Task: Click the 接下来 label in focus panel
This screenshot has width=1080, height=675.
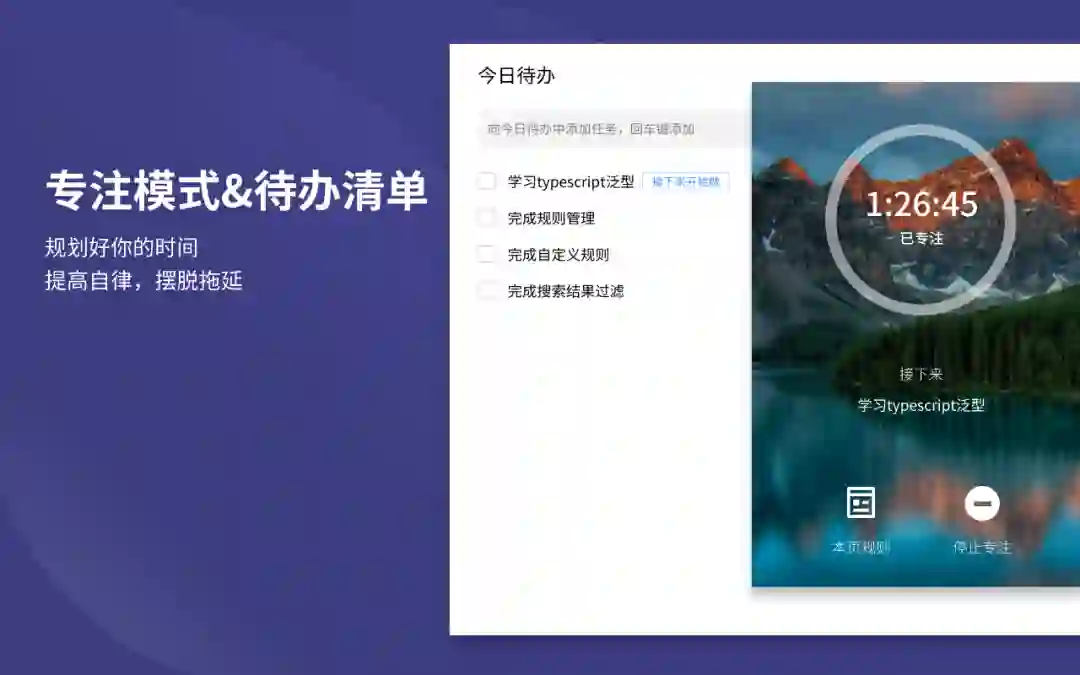Action: 921,374
